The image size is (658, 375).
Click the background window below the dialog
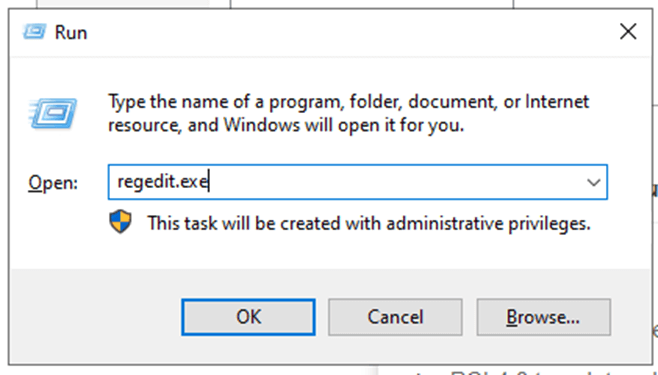pyautogui.click(x=518, y=371)
